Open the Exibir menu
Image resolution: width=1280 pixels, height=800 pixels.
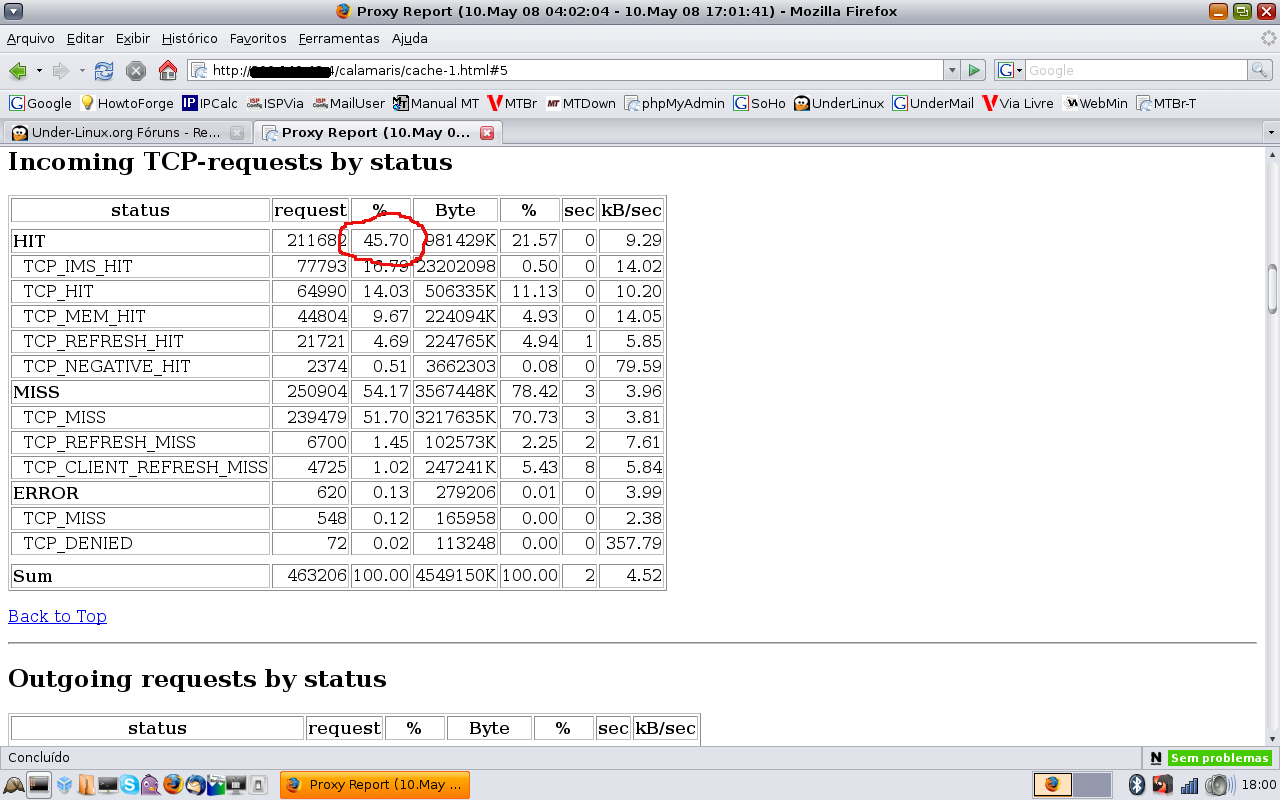[x=133, y=38]
